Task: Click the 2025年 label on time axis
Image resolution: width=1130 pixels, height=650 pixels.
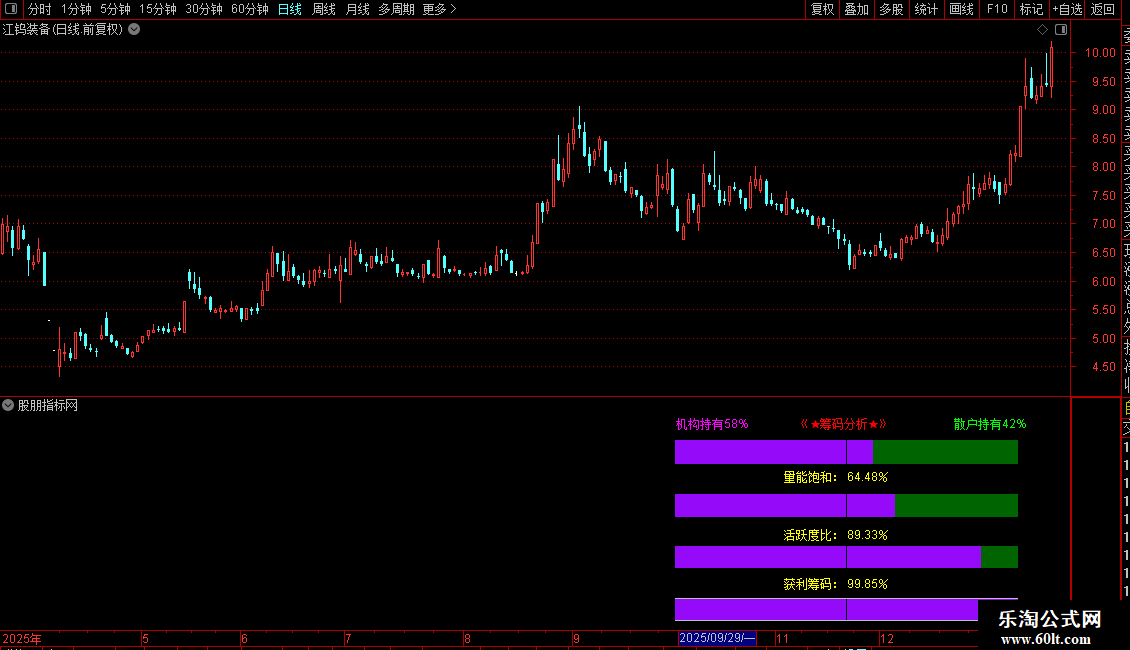Action: click(22, 638)
